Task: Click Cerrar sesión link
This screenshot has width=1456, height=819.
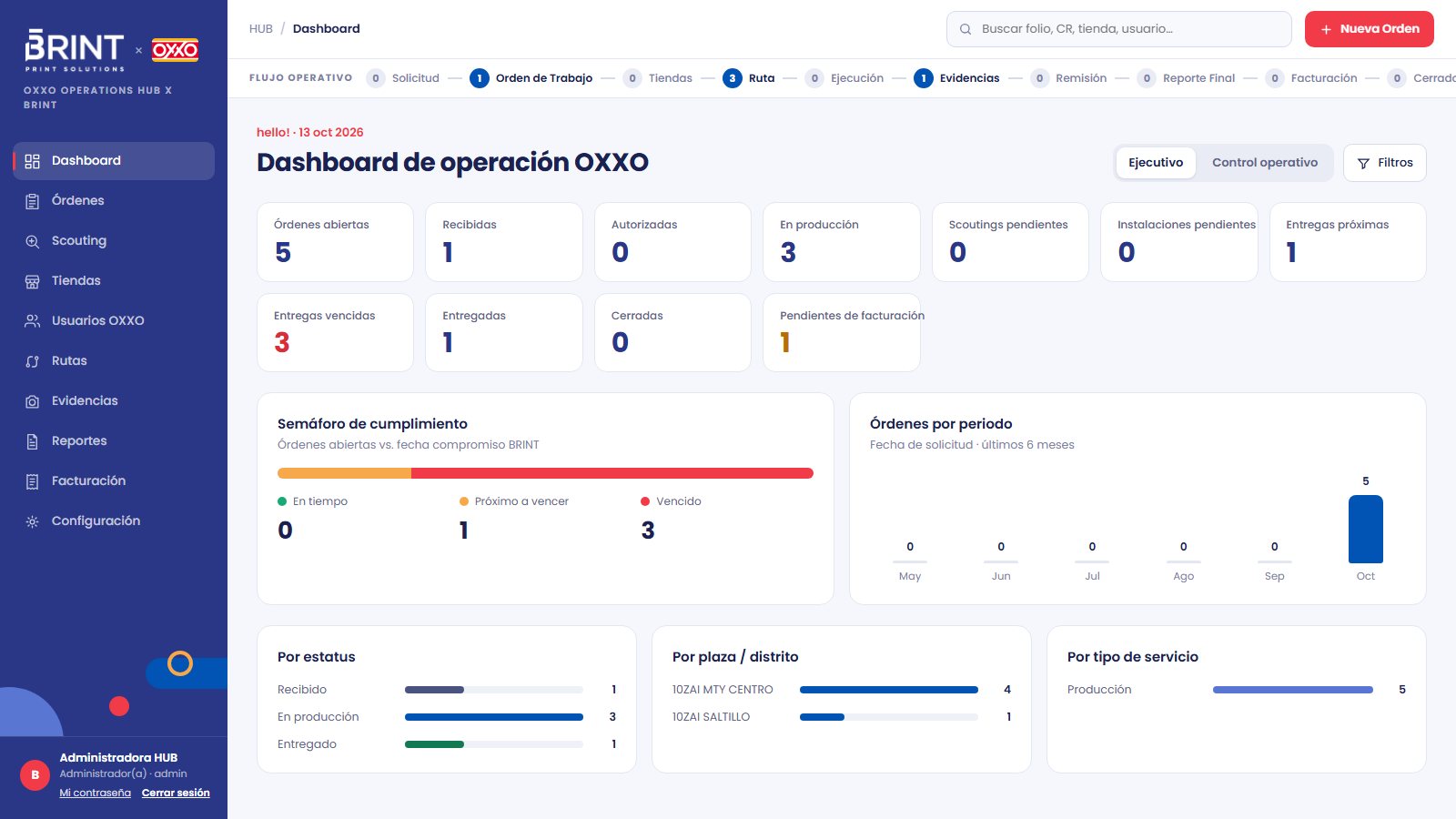Action: coord(176,794)
